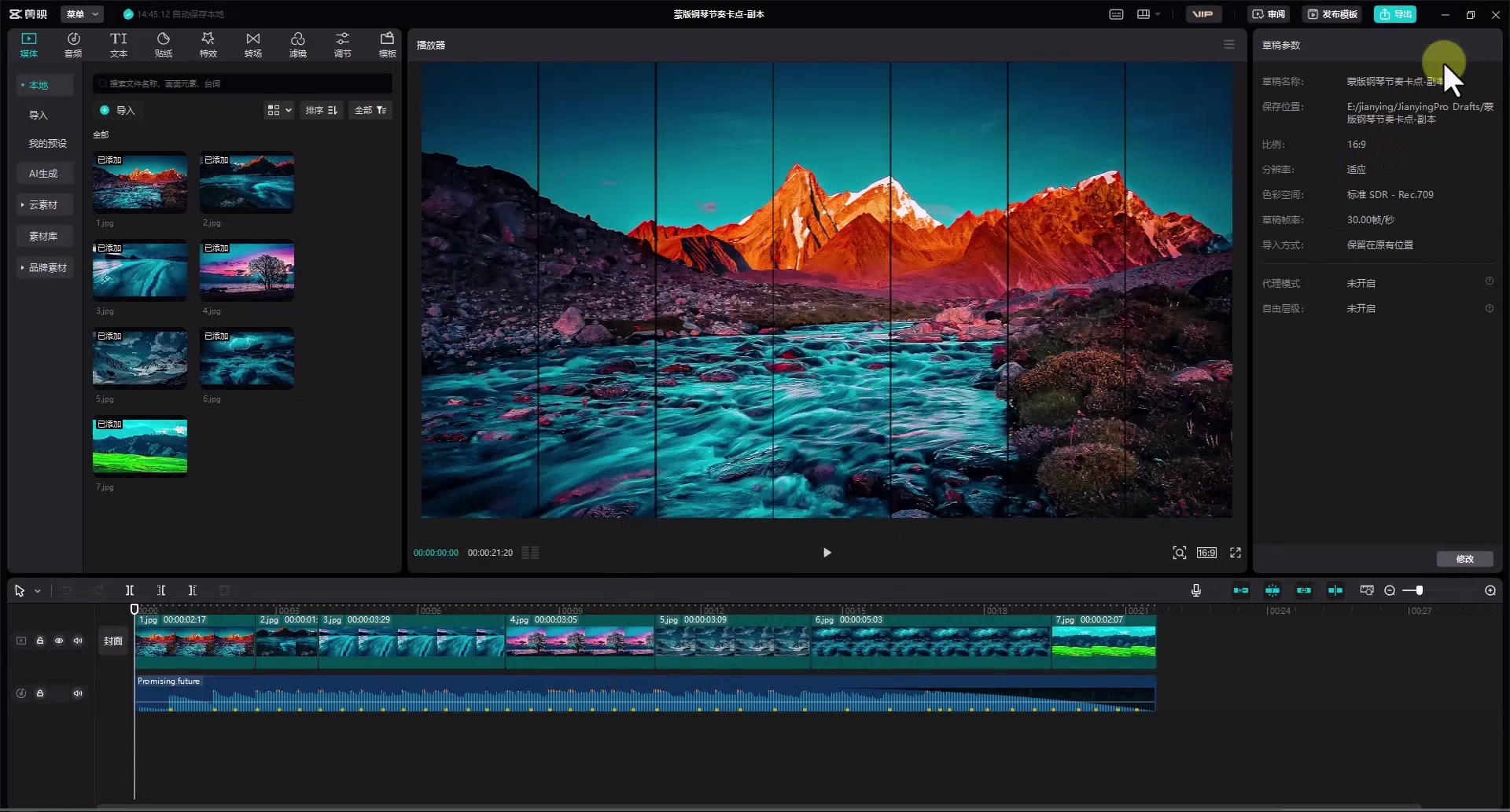Select the 7.jpg green meadow thumbnail
This screenshot has height=812, width=1510.
point(140,446)
